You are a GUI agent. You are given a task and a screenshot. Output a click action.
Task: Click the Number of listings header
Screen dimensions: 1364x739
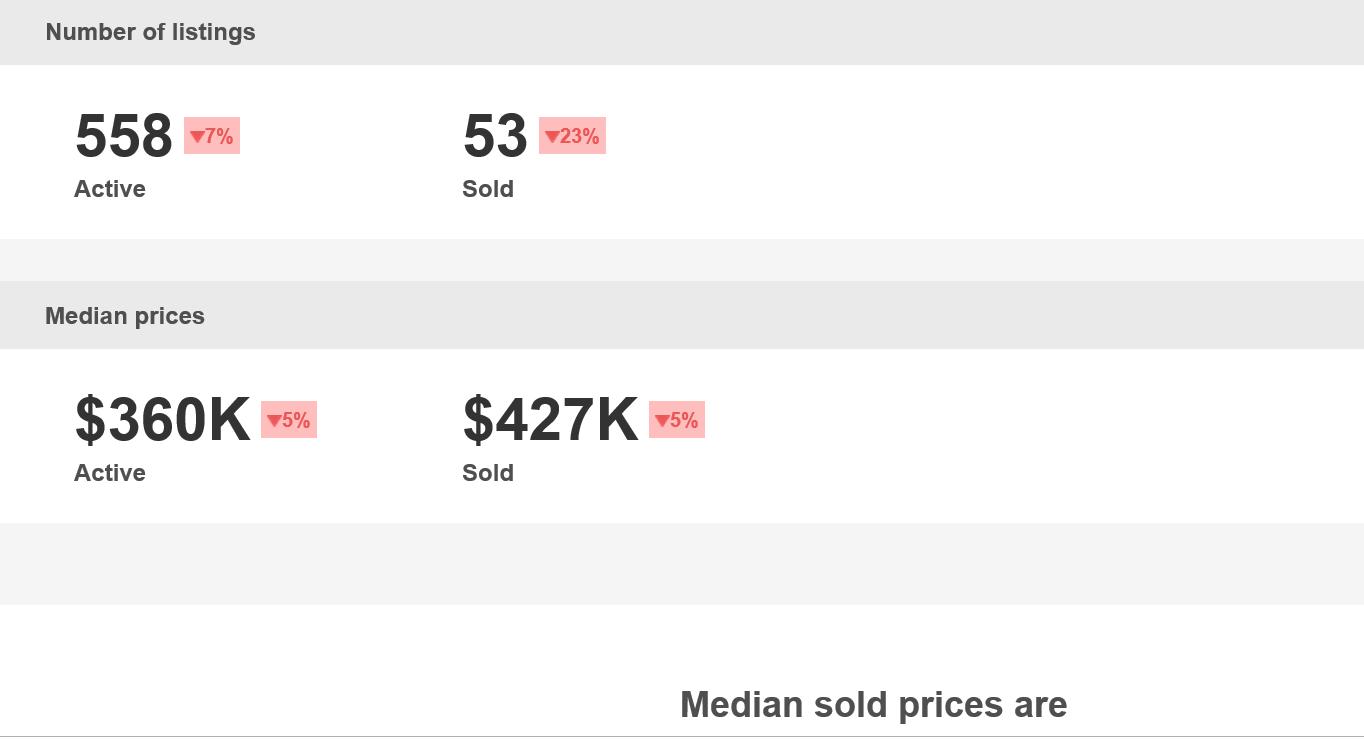pyautogui.click(x=150, y=32)
